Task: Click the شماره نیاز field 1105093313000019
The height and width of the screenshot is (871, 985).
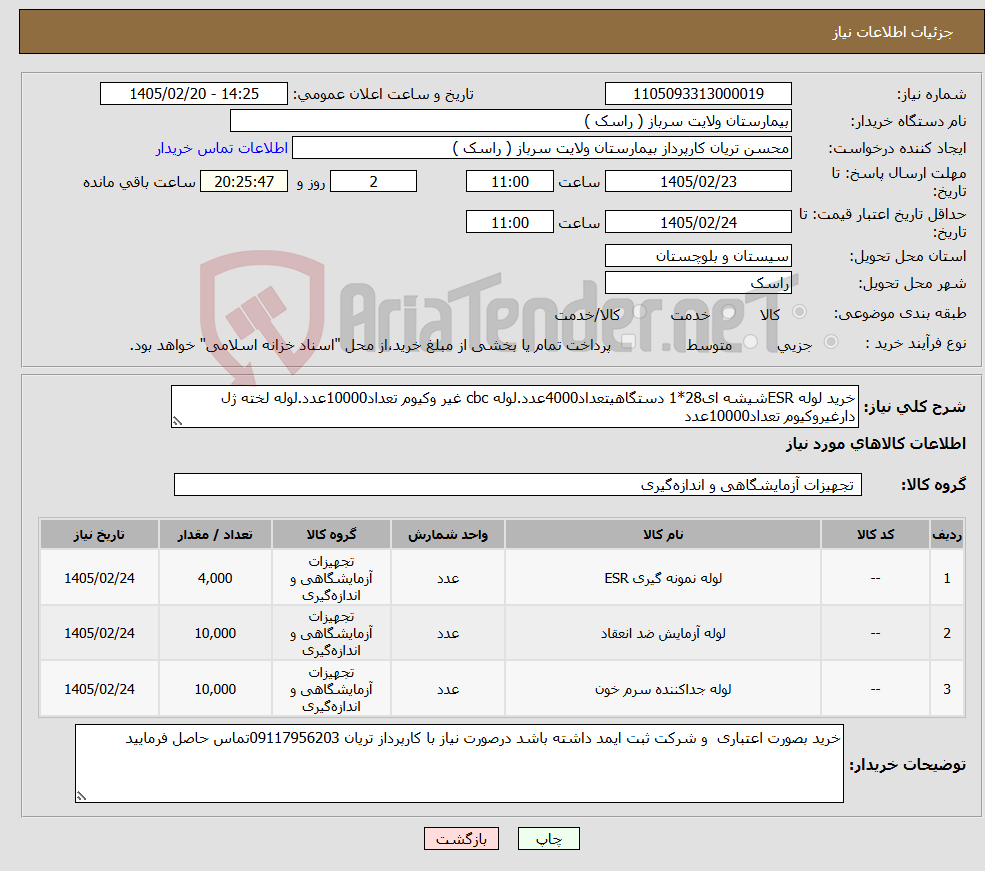Action: coord(698,94)
